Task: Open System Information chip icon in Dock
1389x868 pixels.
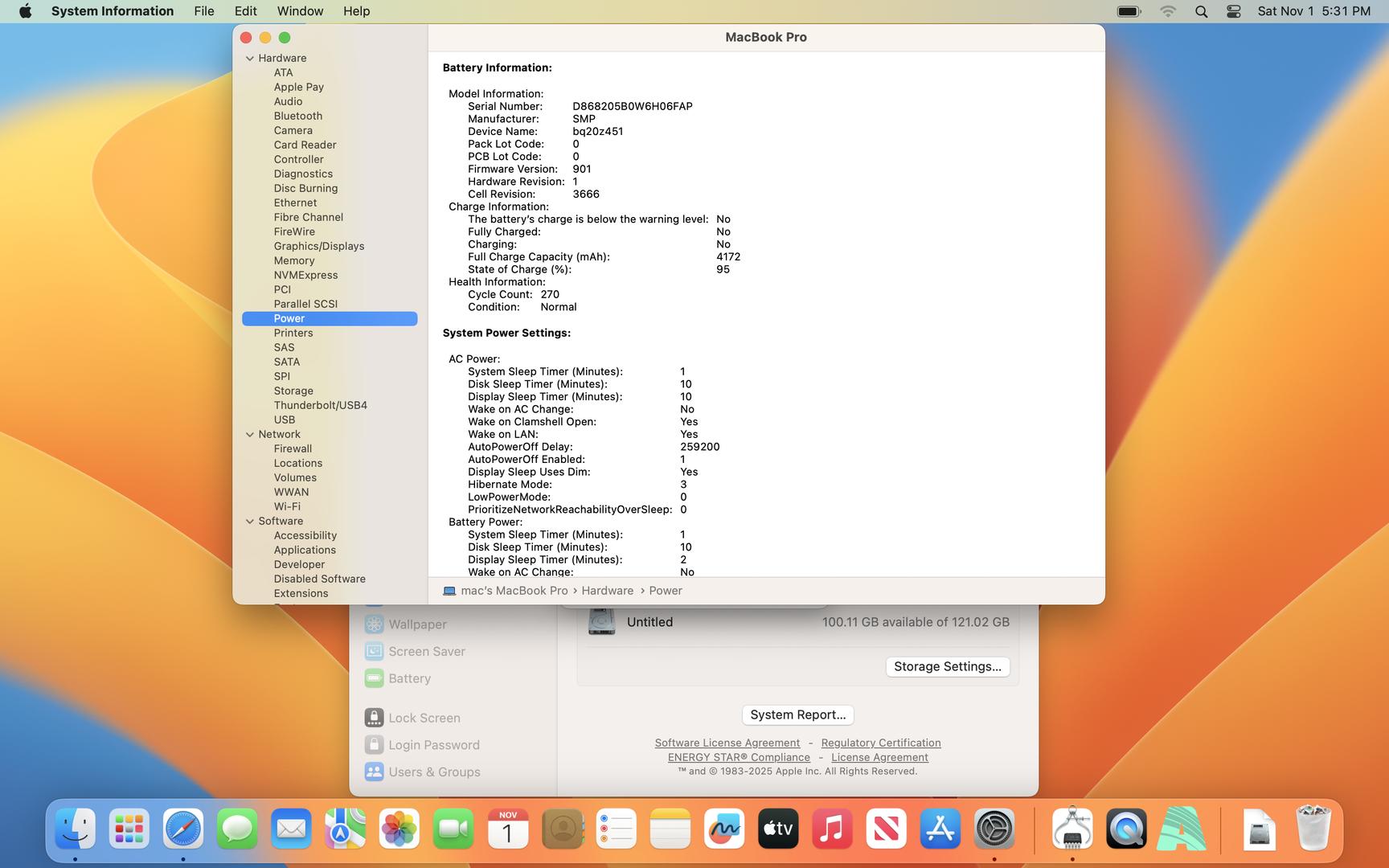Action: pos(1071,829)
